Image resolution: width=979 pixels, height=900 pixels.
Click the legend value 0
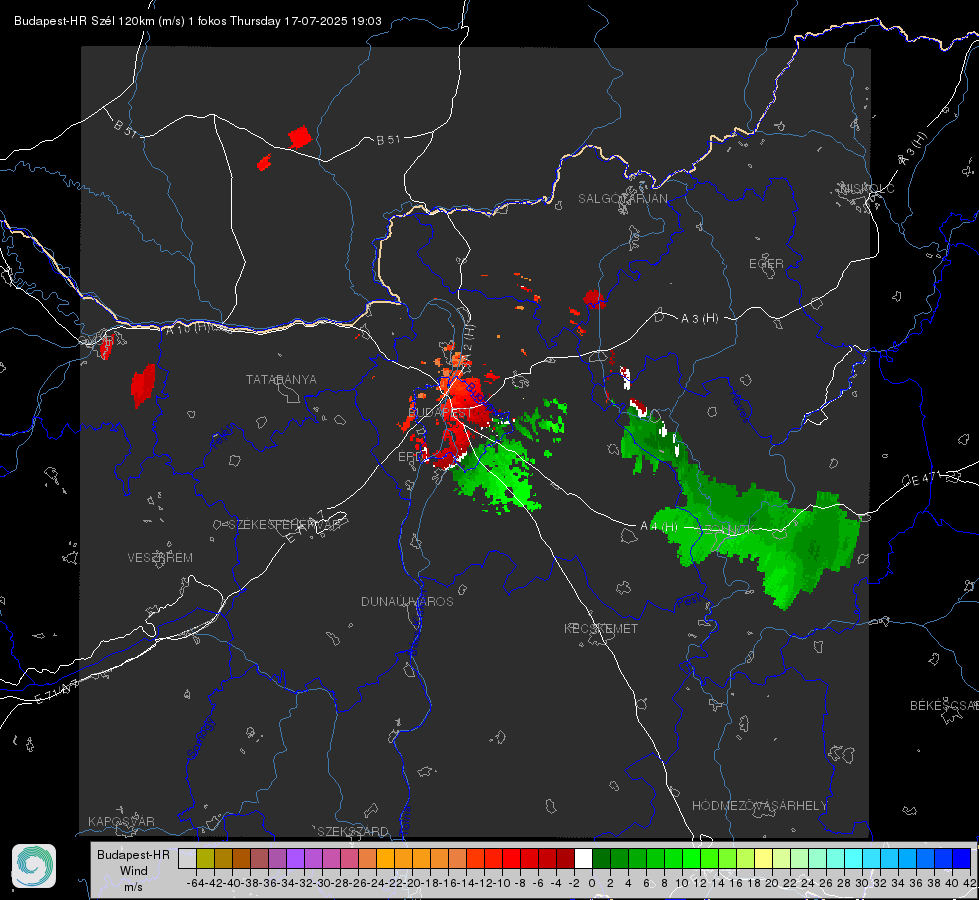[x=592, y=883]
